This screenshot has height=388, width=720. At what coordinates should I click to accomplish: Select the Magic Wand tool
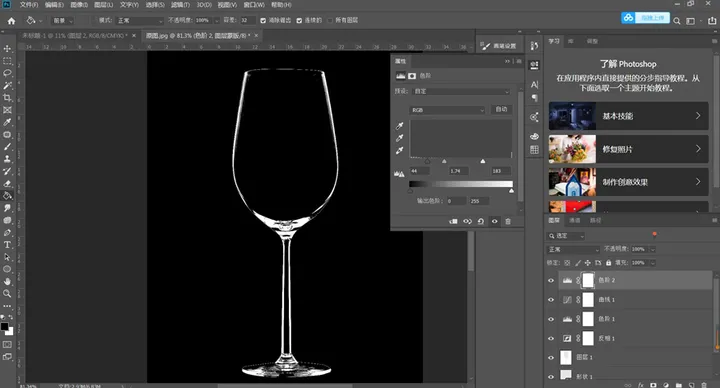[7, 85]
